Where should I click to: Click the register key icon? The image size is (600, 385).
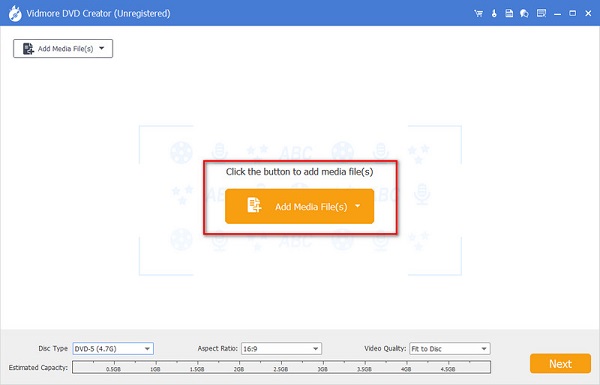tap(494, 14)
